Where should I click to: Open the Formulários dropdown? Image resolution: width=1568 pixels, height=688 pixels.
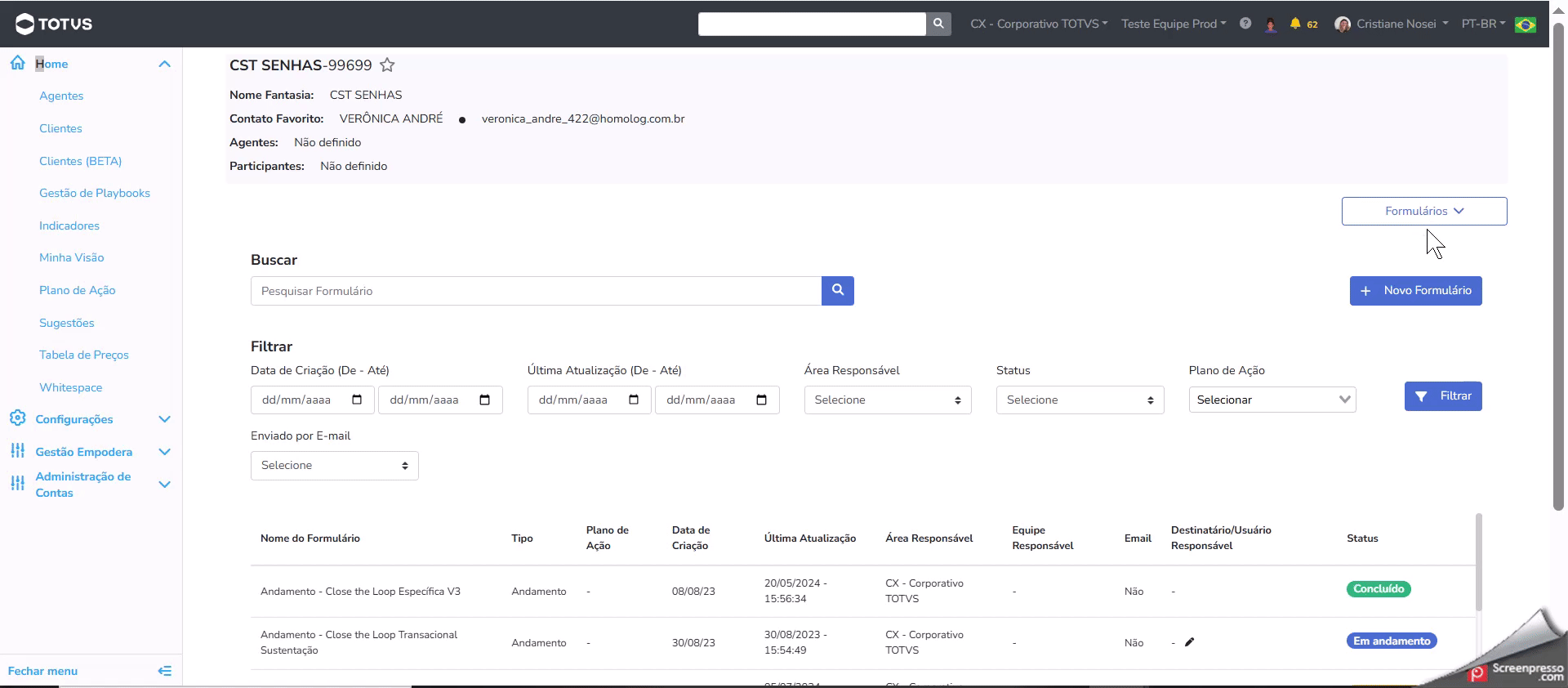(x=1423, y=211)
